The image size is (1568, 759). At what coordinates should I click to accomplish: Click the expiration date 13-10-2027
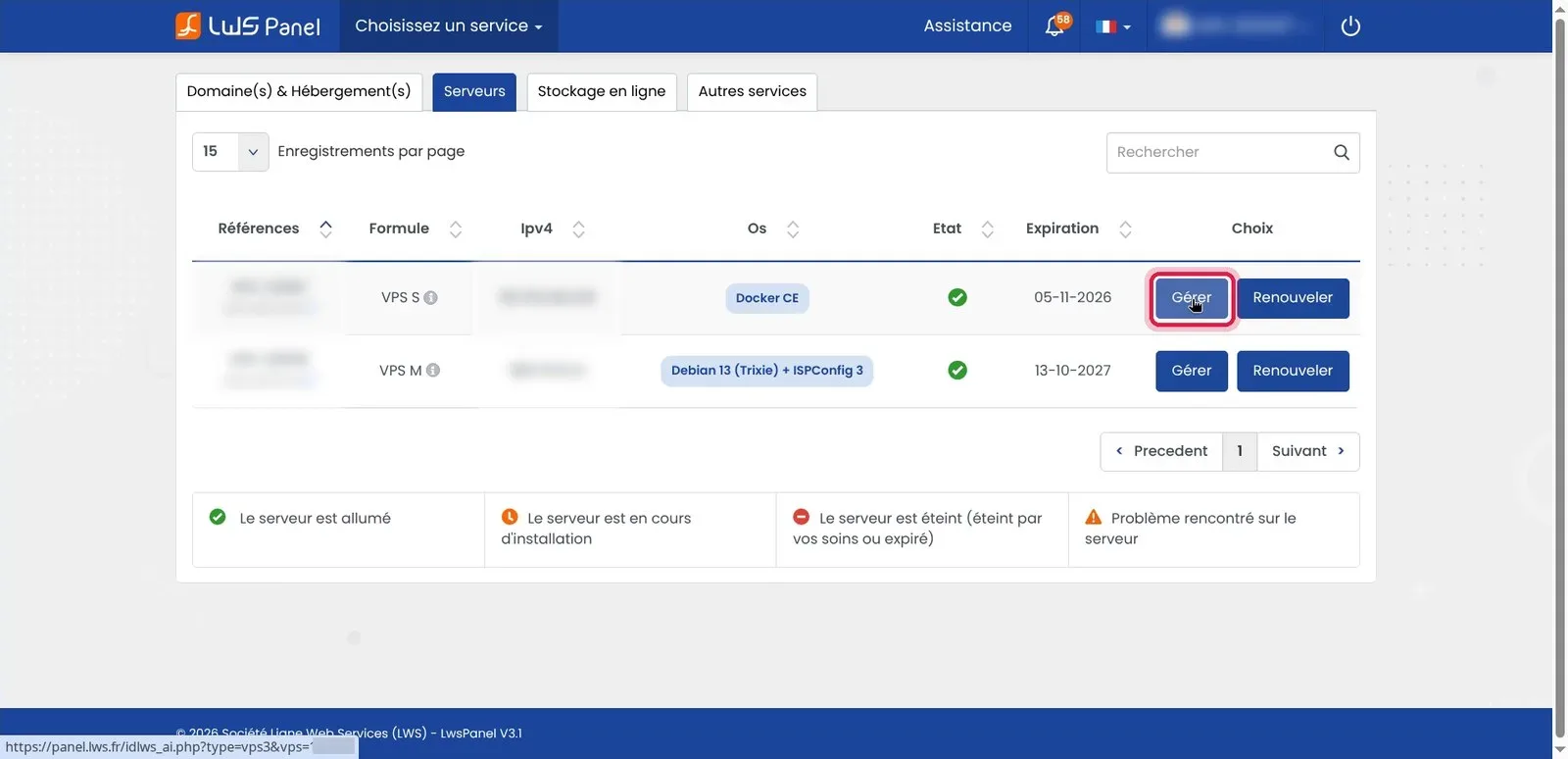pos(1073,371)
